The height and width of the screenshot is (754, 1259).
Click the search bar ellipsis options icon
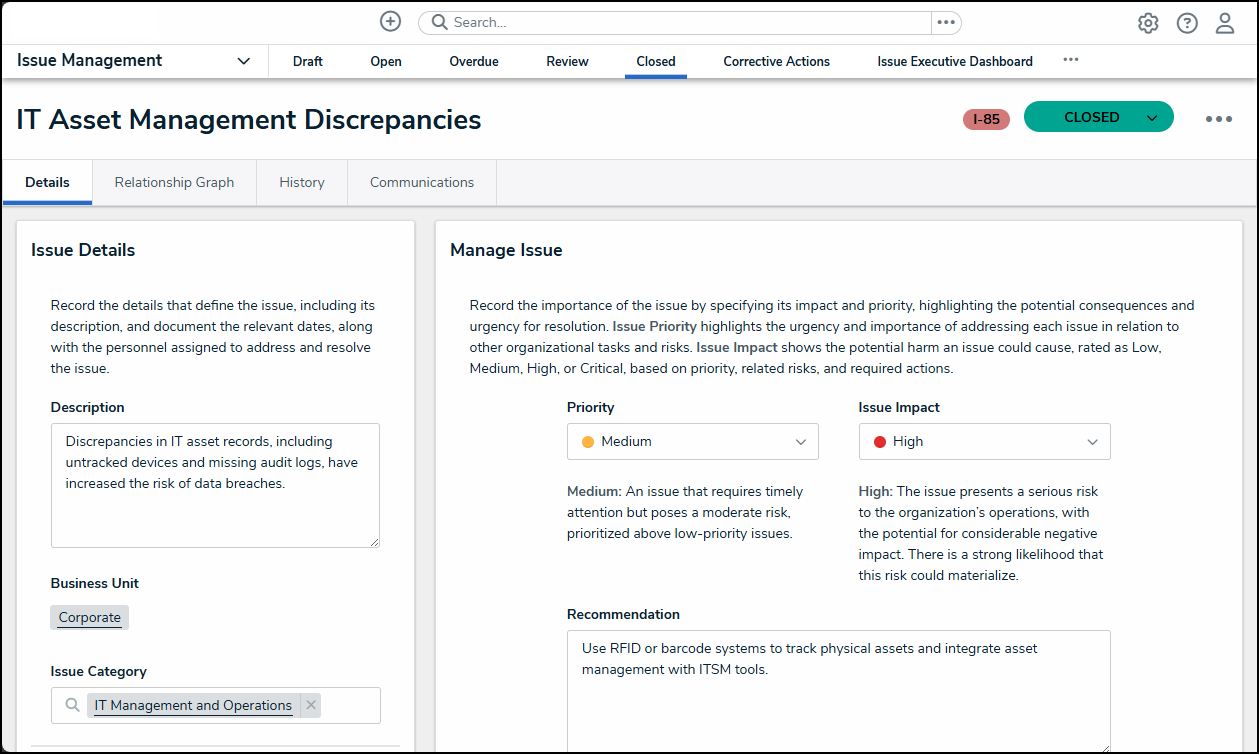(946, 23)
